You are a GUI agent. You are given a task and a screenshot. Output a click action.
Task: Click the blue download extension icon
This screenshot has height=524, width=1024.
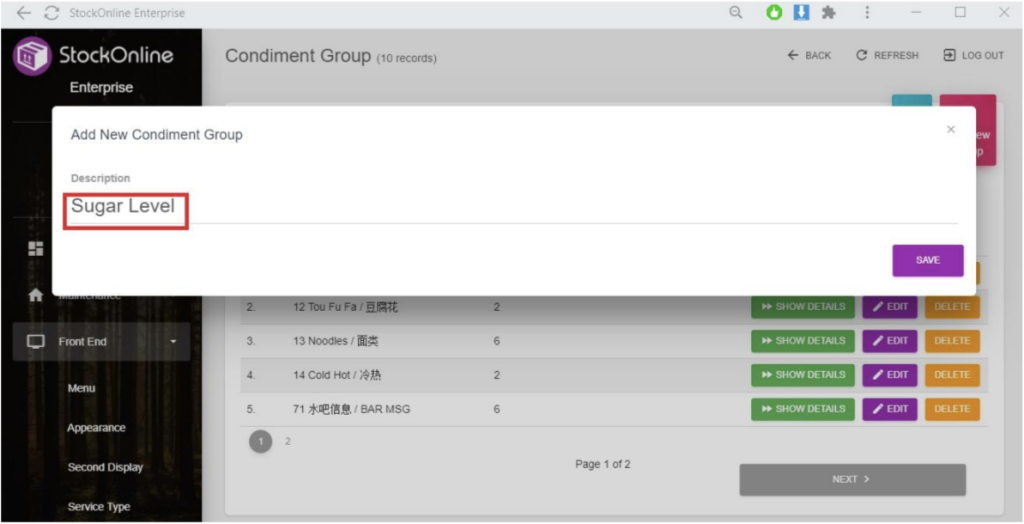[801, 13]
